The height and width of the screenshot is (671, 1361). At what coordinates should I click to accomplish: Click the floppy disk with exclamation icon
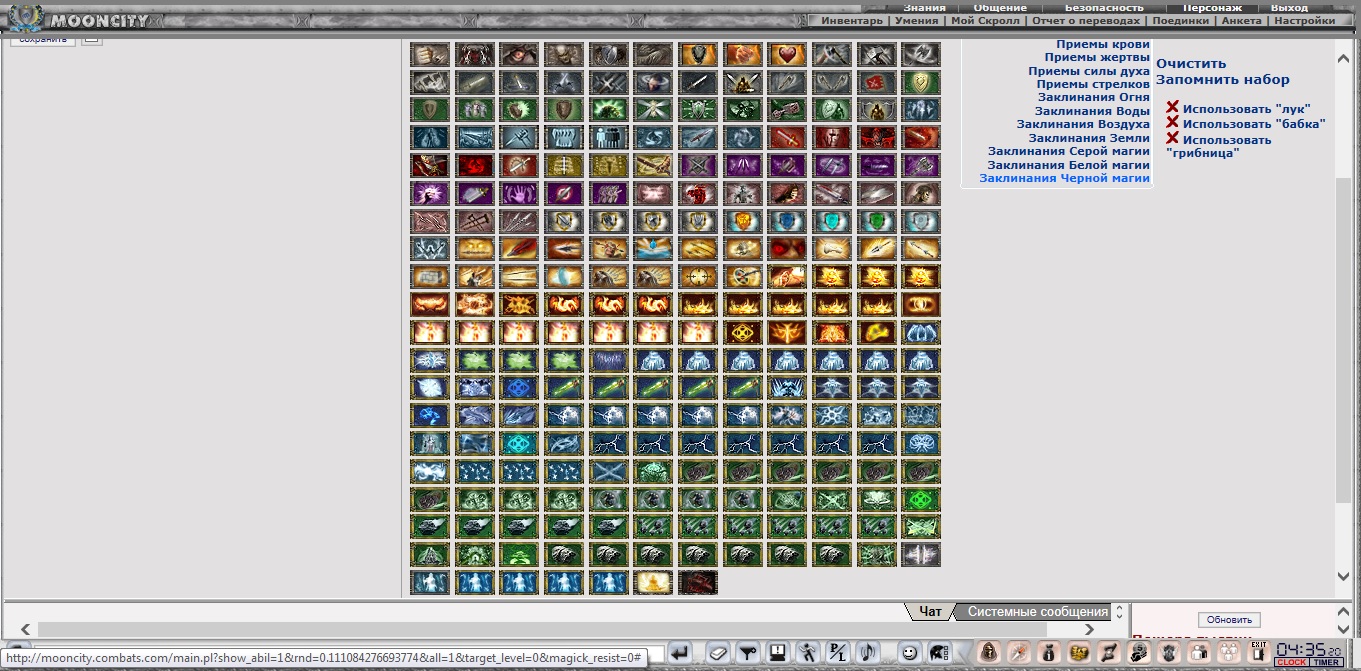pyautogui.click(x=777, y=653)
